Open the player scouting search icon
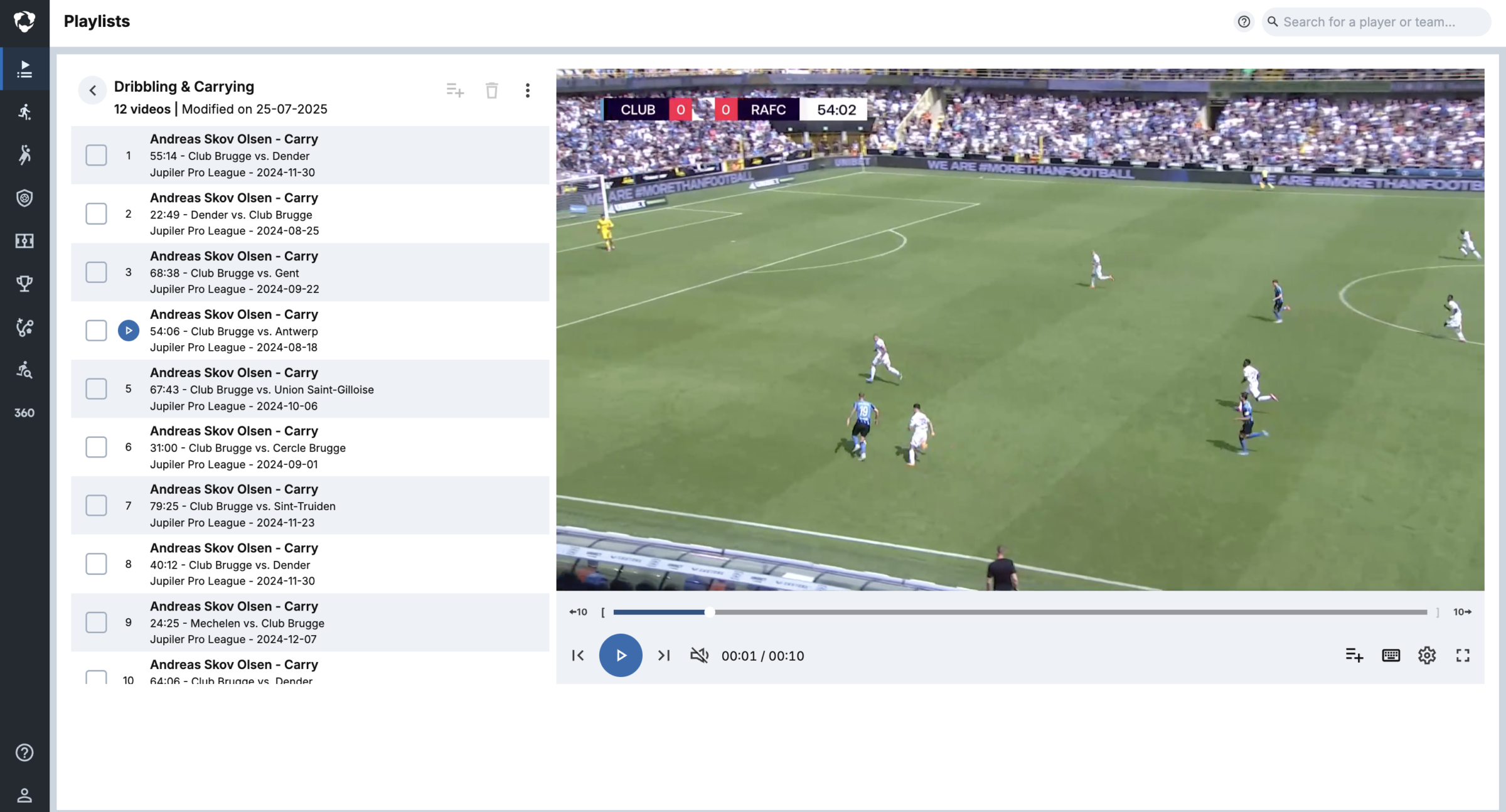Viewport: 1506px width, 812px height. click(24, 370)
